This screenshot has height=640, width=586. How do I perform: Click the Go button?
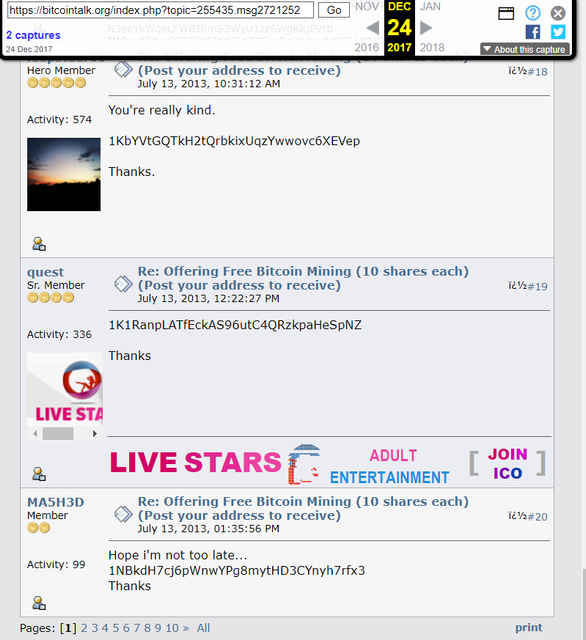click(334, 10)
